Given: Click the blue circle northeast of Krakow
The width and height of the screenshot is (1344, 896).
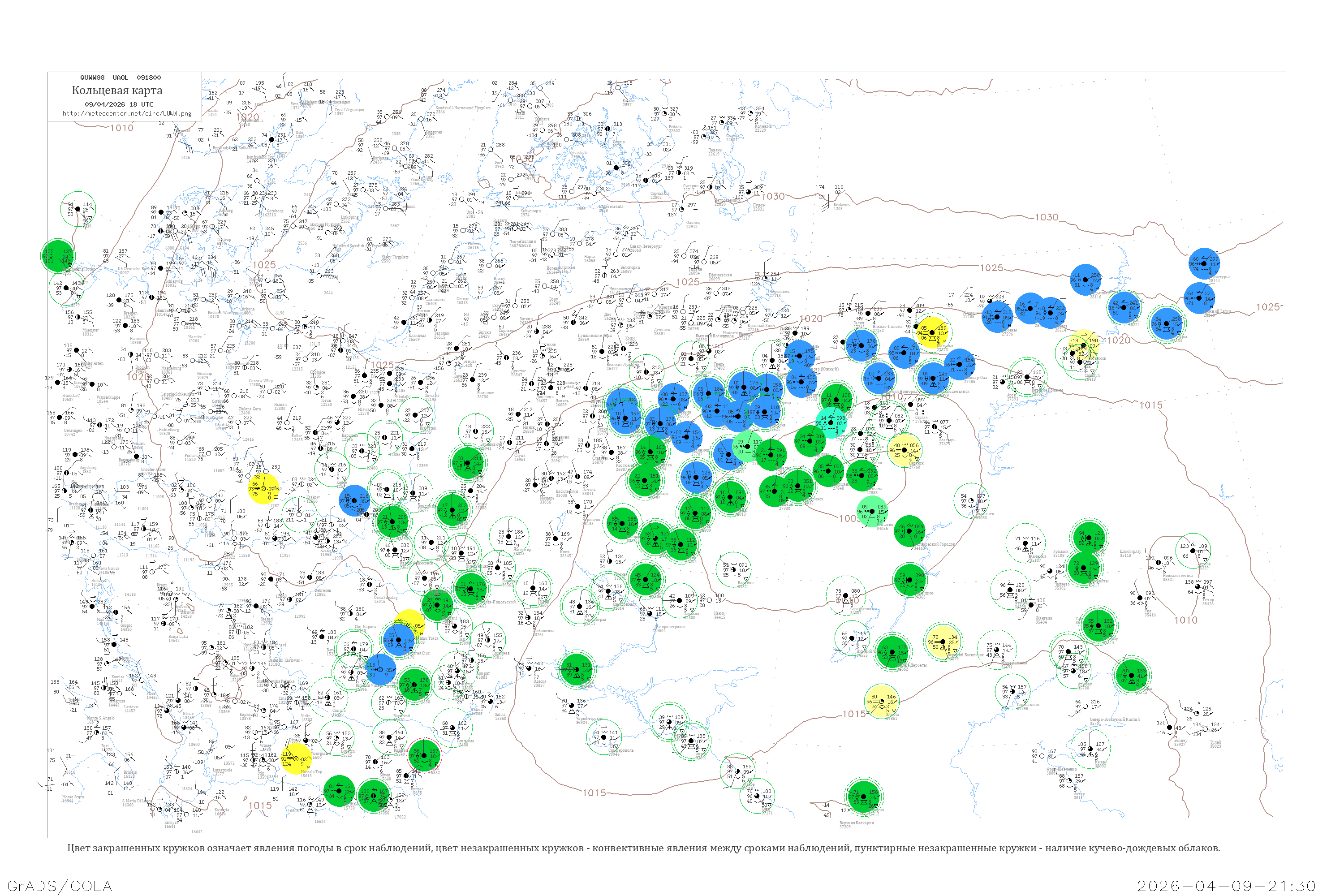Looking at the screenshot, I should point(354,500).
